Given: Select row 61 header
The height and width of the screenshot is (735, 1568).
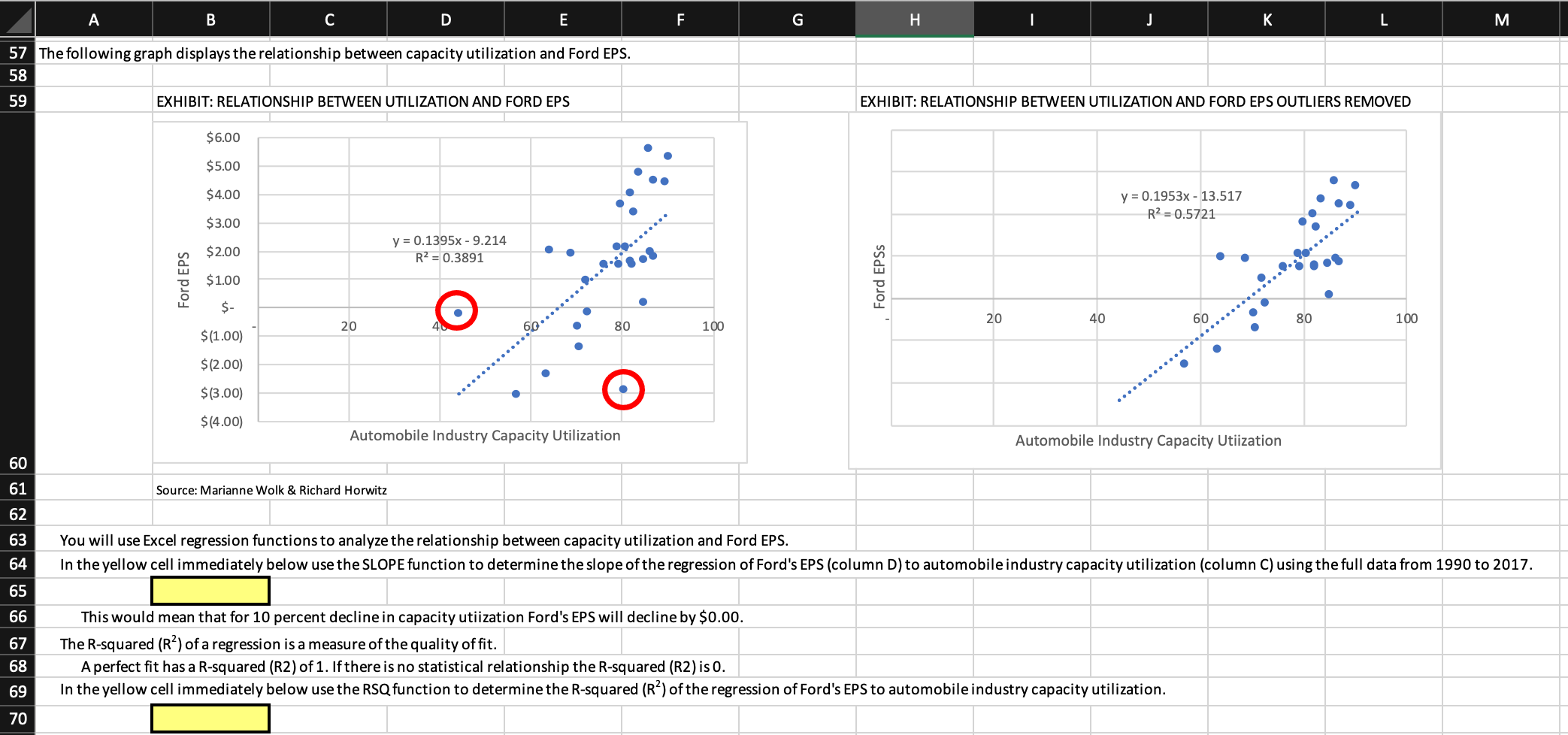Looking at the screenshot, I should [x=17, y=488].
